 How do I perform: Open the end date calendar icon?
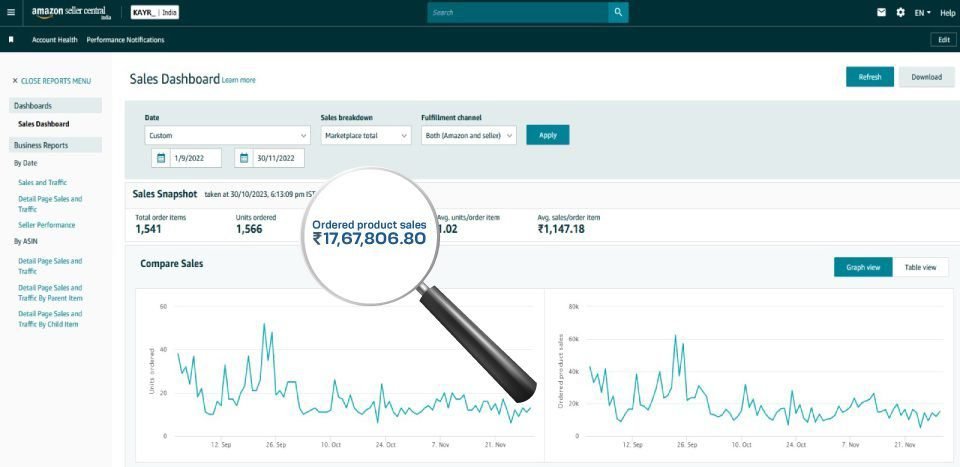point(245,158)
